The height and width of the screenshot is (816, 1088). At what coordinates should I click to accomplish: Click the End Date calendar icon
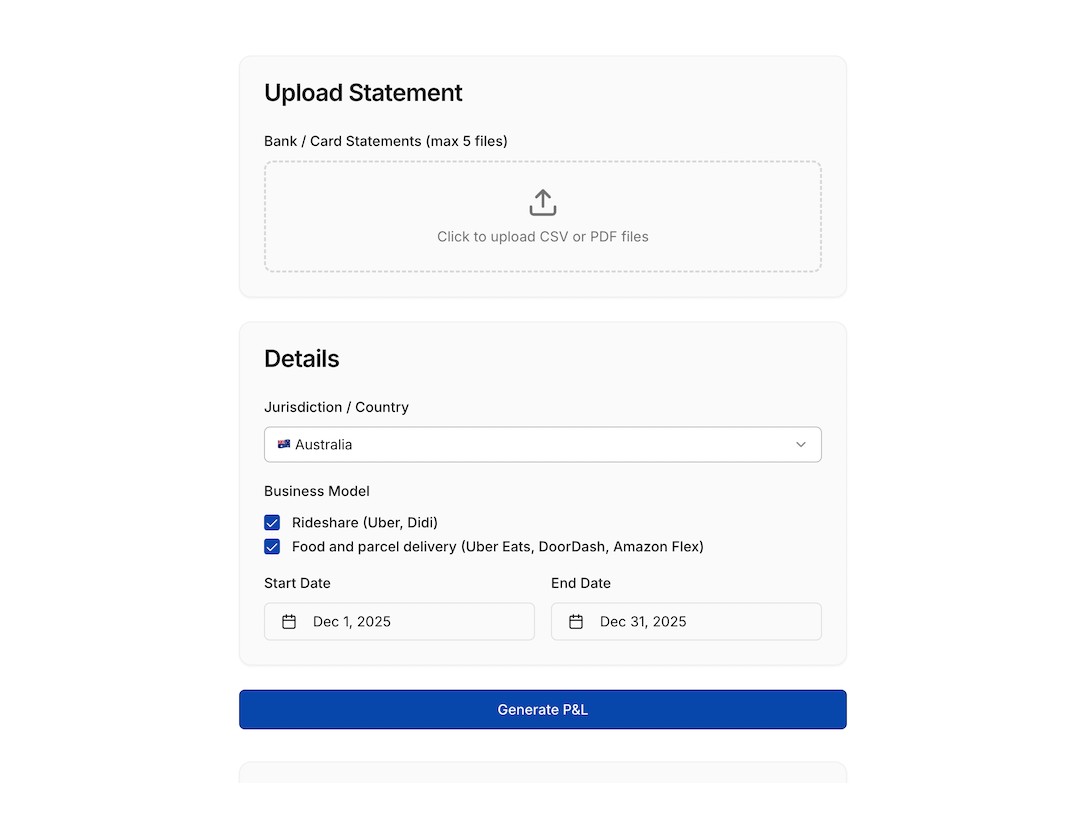576,622
